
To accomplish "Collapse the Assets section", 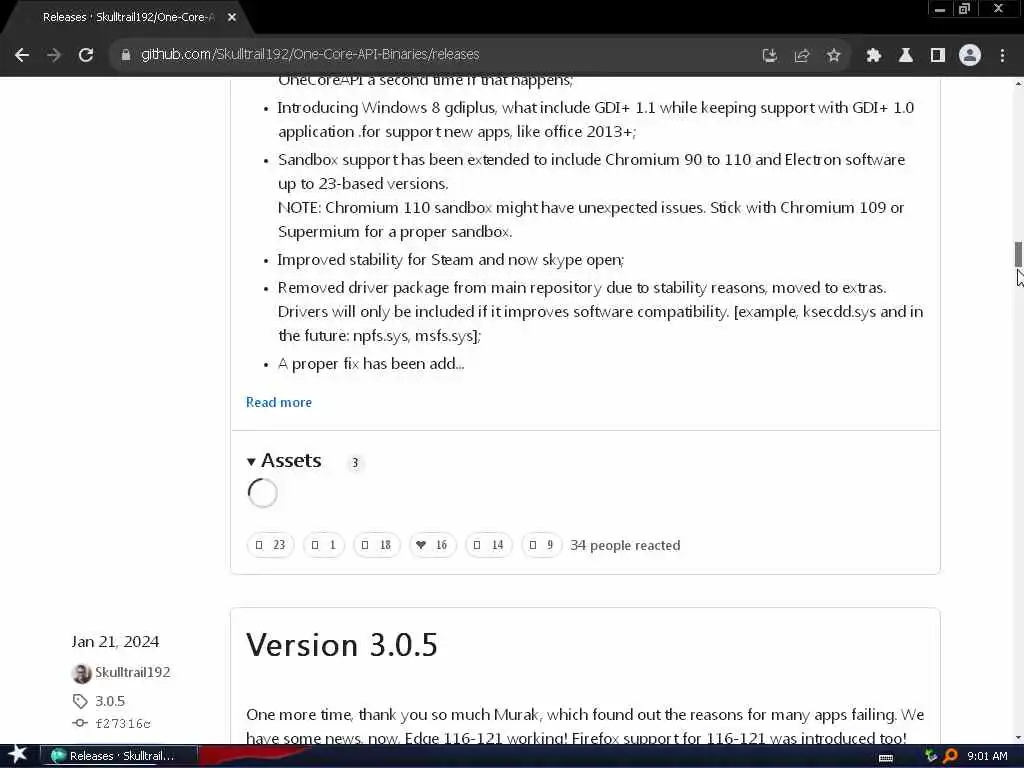I will 284,460.
